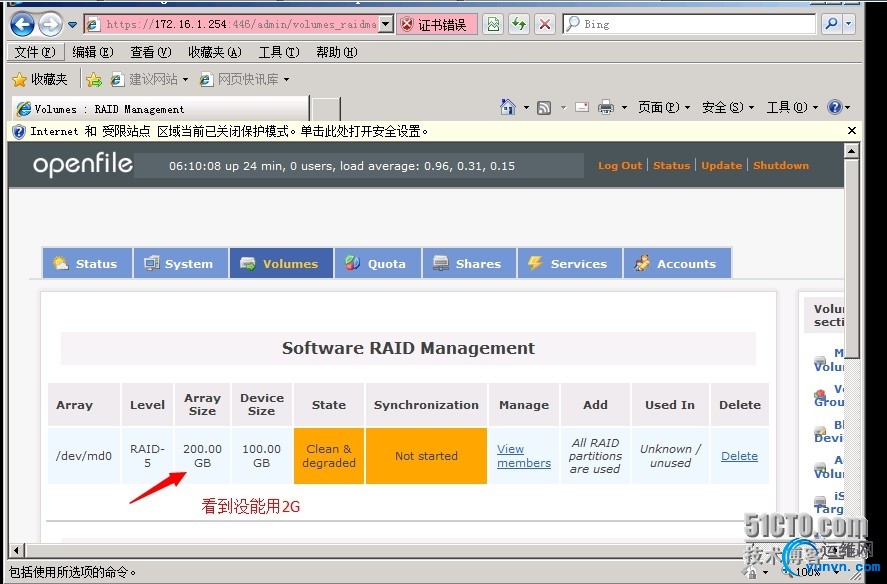Viewport: 887px width, 584px height.
Task: Click the printer icon
Action: coord(606,107)
